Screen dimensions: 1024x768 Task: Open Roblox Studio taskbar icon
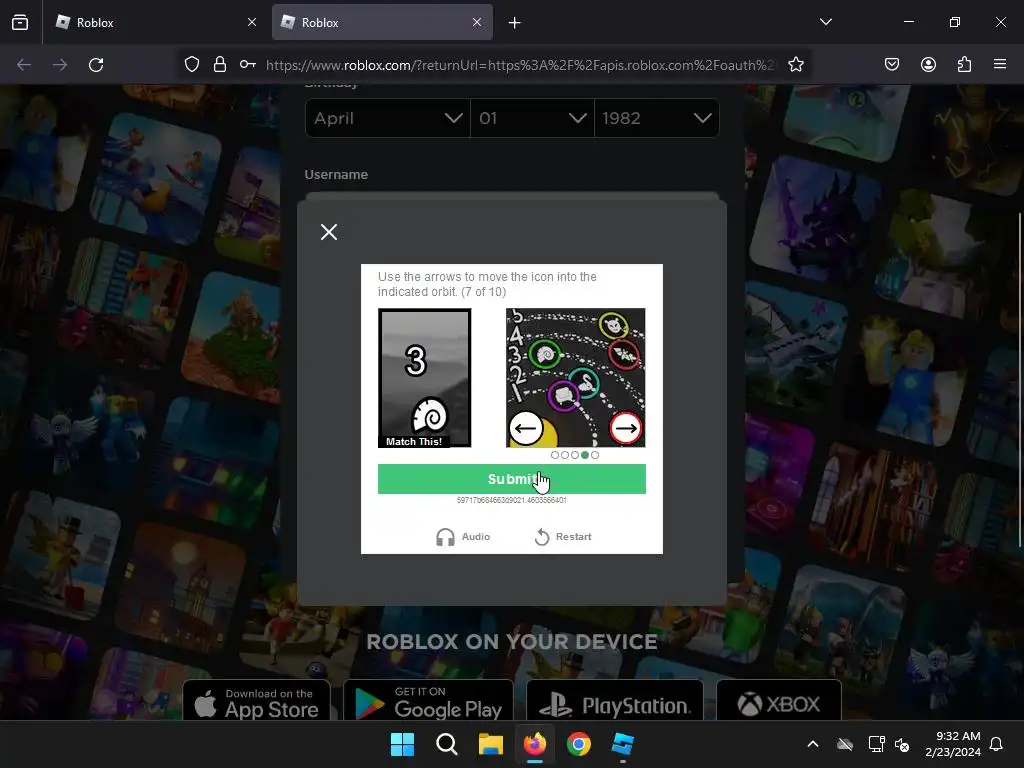pyautogui.click(x=623, y=744)
